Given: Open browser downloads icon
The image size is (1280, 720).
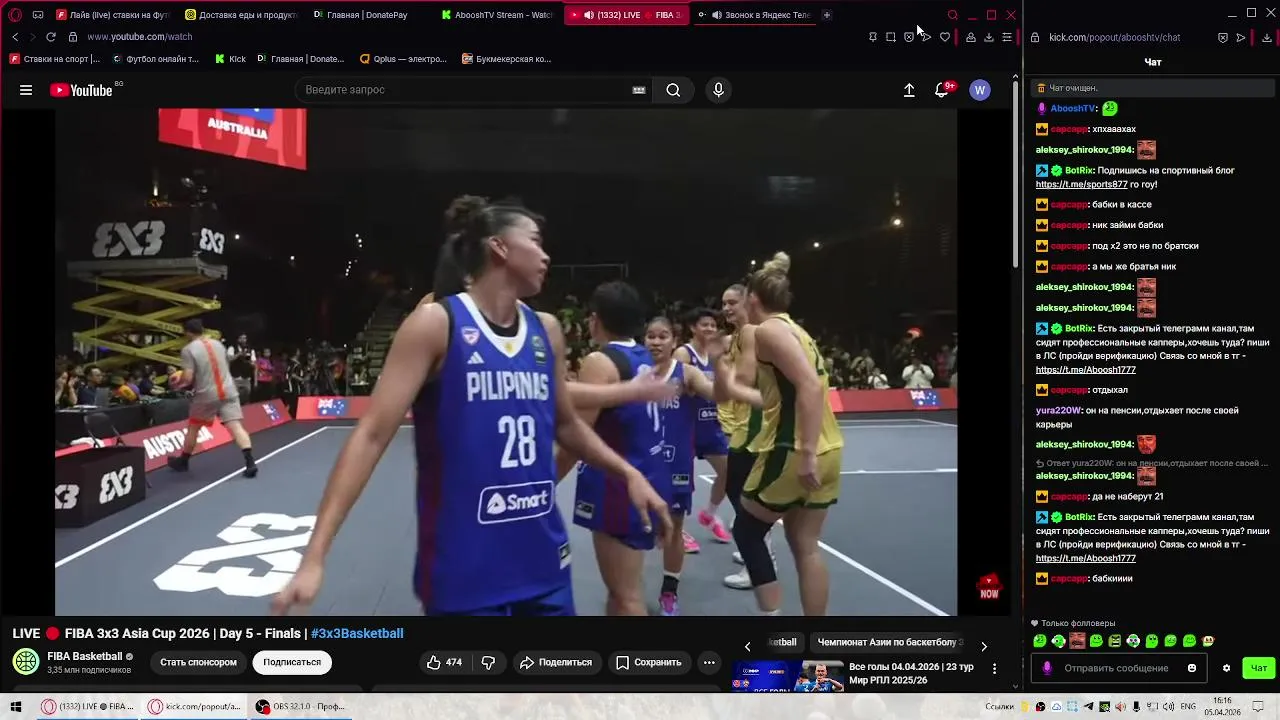Looking at the screenshot, I should [988, 37].
